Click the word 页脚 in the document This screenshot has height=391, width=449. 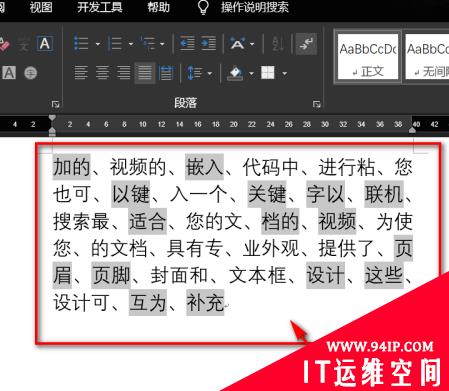111,276
